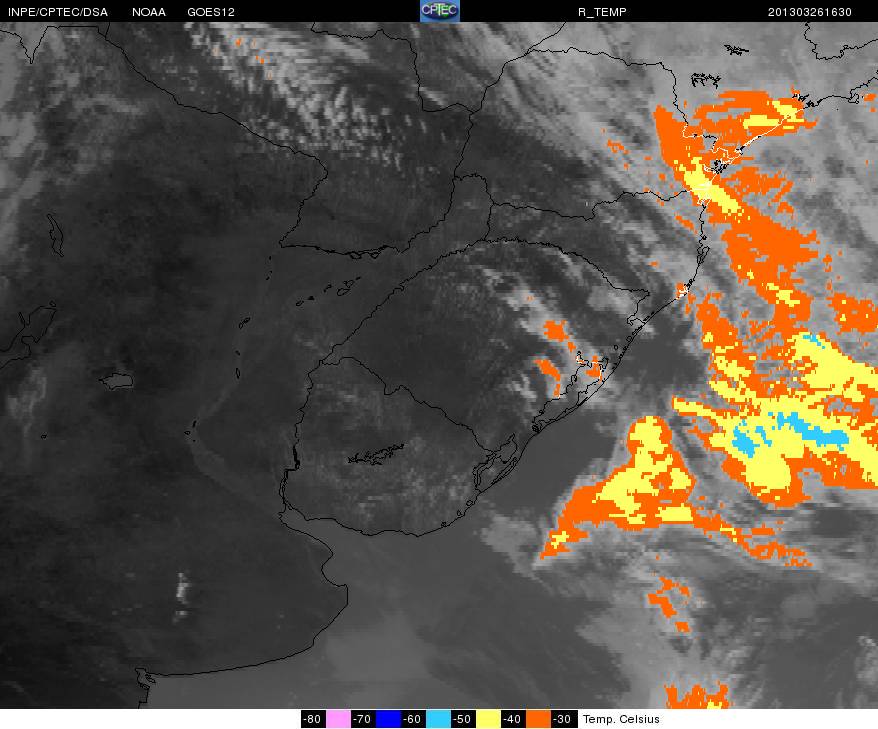This screenshot has height=729, width=878.
Task: Select the -80 legend value
Action: tap(313, 719)
